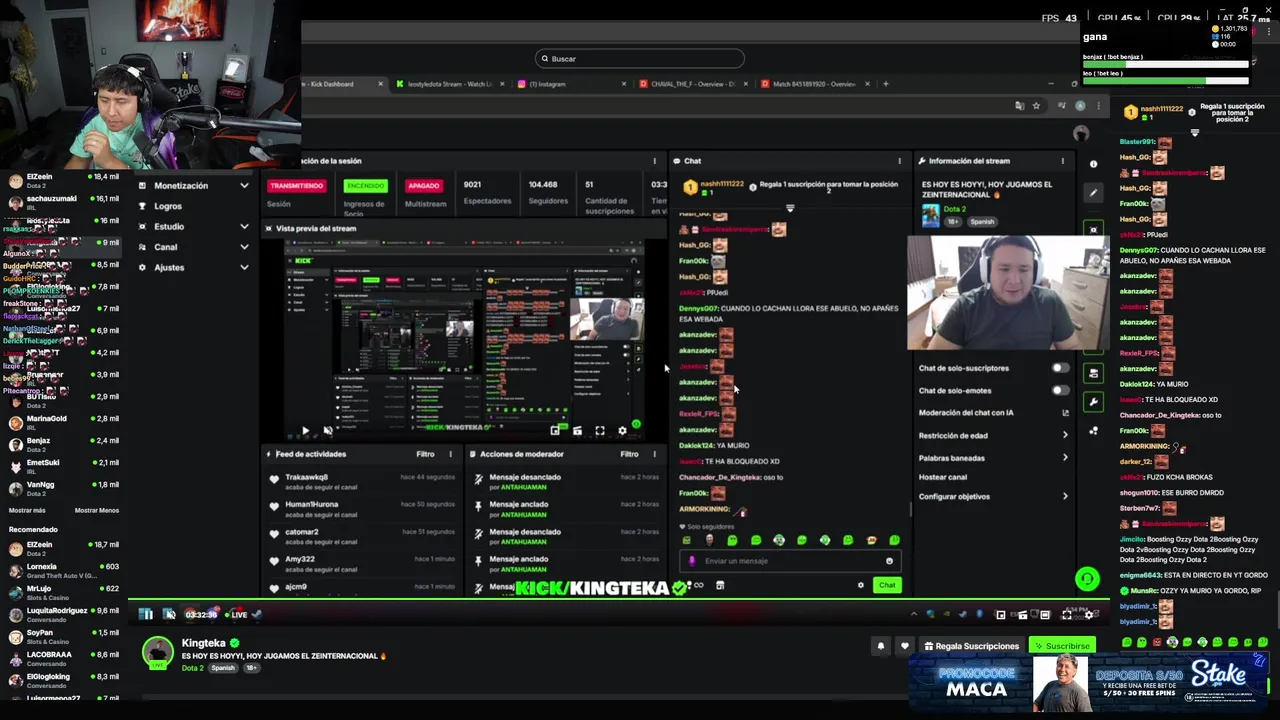Bookmark page with browser star icon
Viewport: 1280px width, 720px height.
1036,105
